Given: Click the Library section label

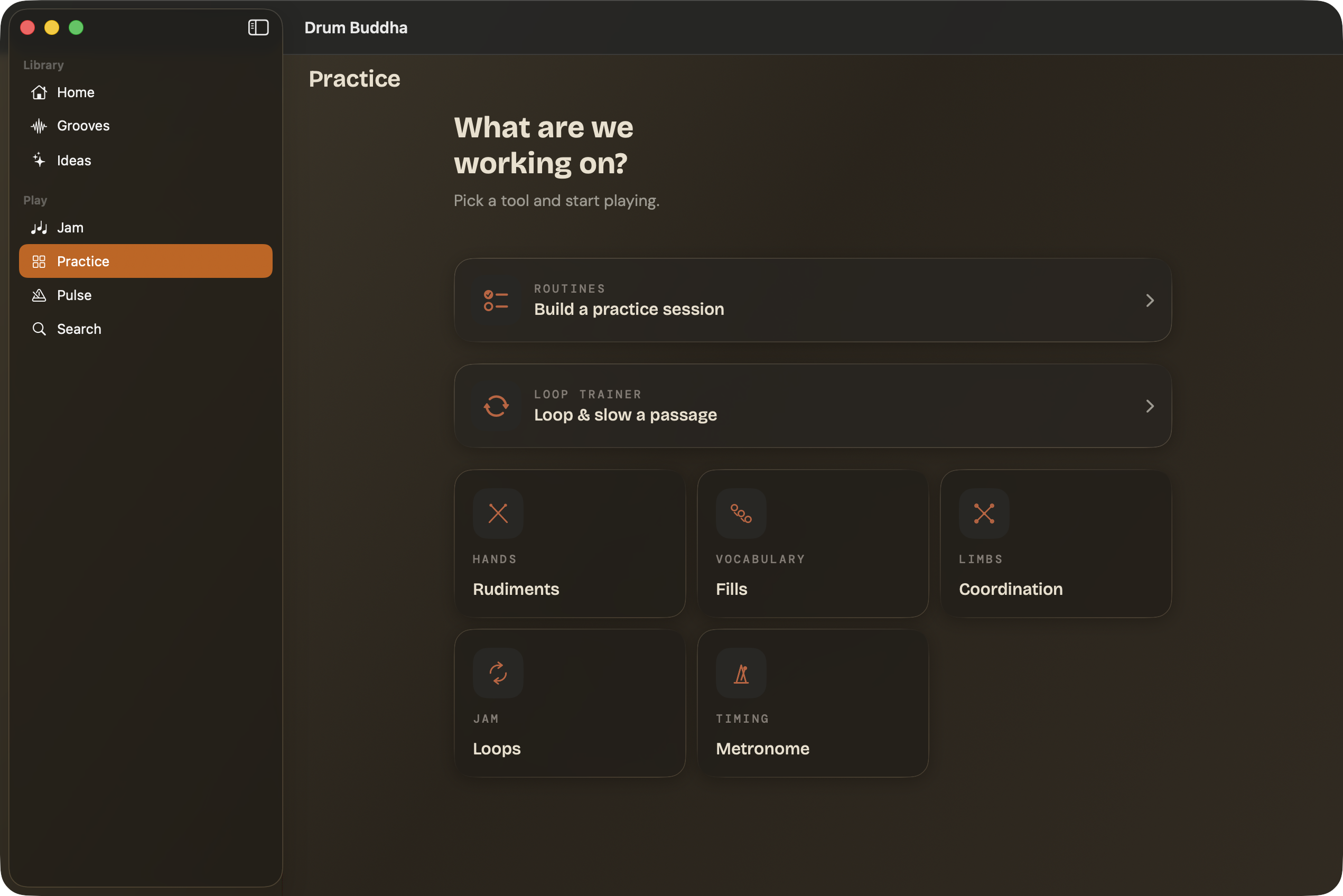Looking at the screenshot, I should [43, 64].
